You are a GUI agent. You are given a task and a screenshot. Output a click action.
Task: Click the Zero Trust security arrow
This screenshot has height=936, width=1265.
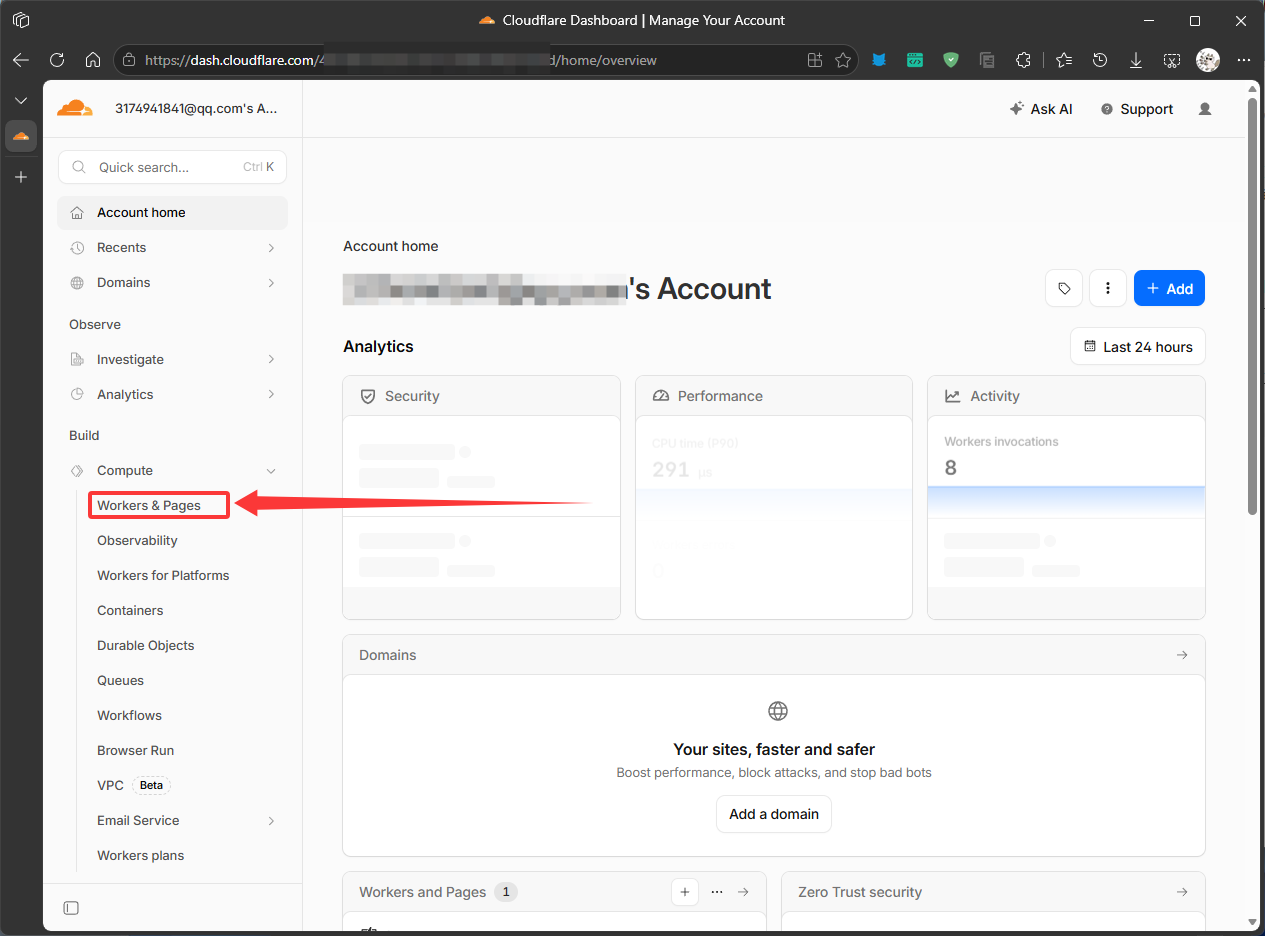click(x=1182, y=892)
